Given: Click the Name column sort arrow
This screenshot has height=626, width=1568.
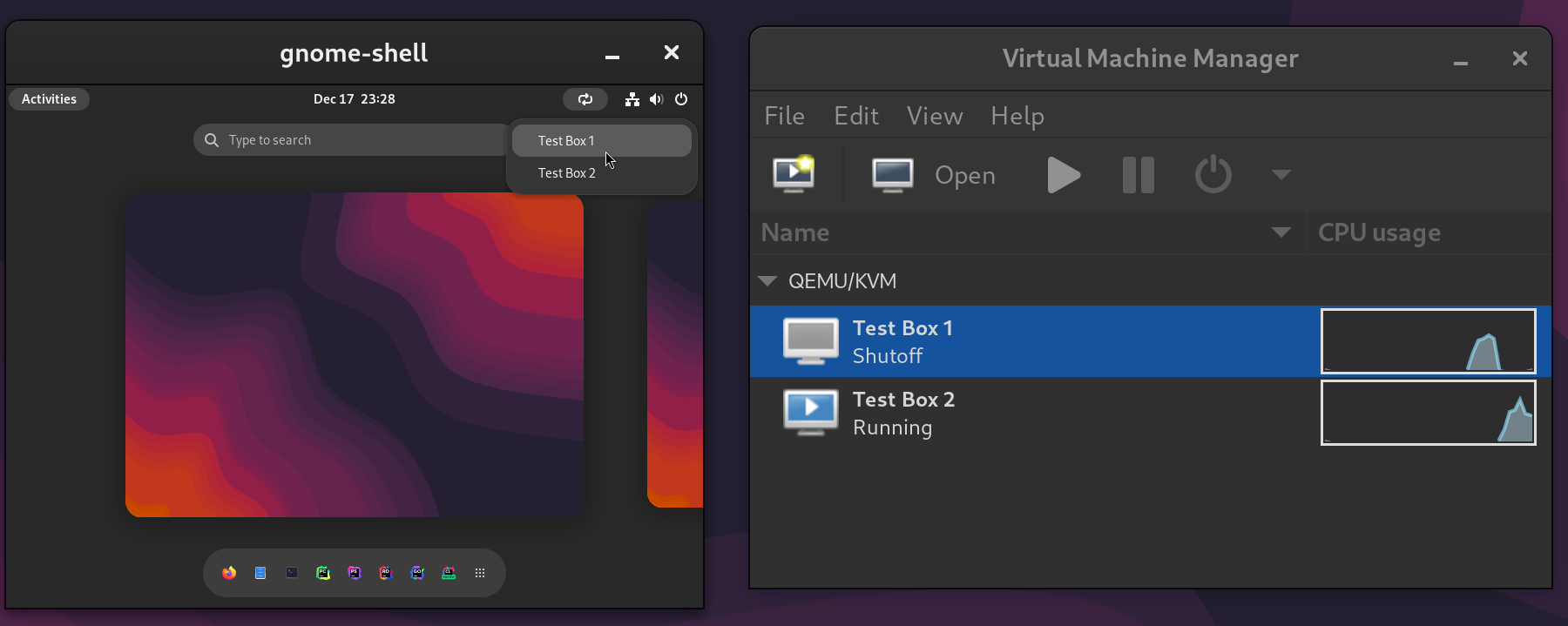Looking at the screenshot, I should pos(1281,232).
